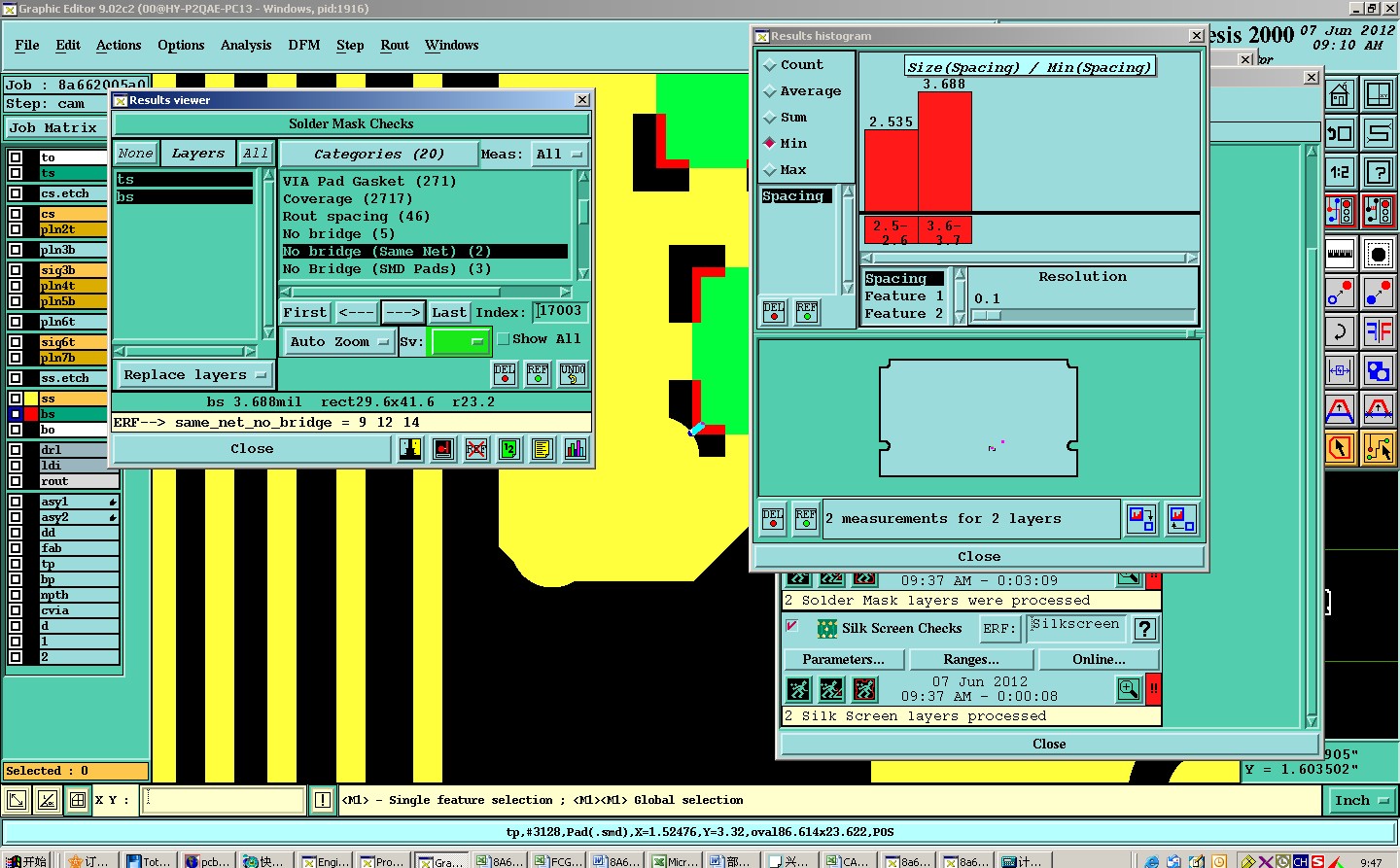Viewport: 1400px width, 868px height.
Task: Open the Replace layers dropdown
Action: pos(194,375)
